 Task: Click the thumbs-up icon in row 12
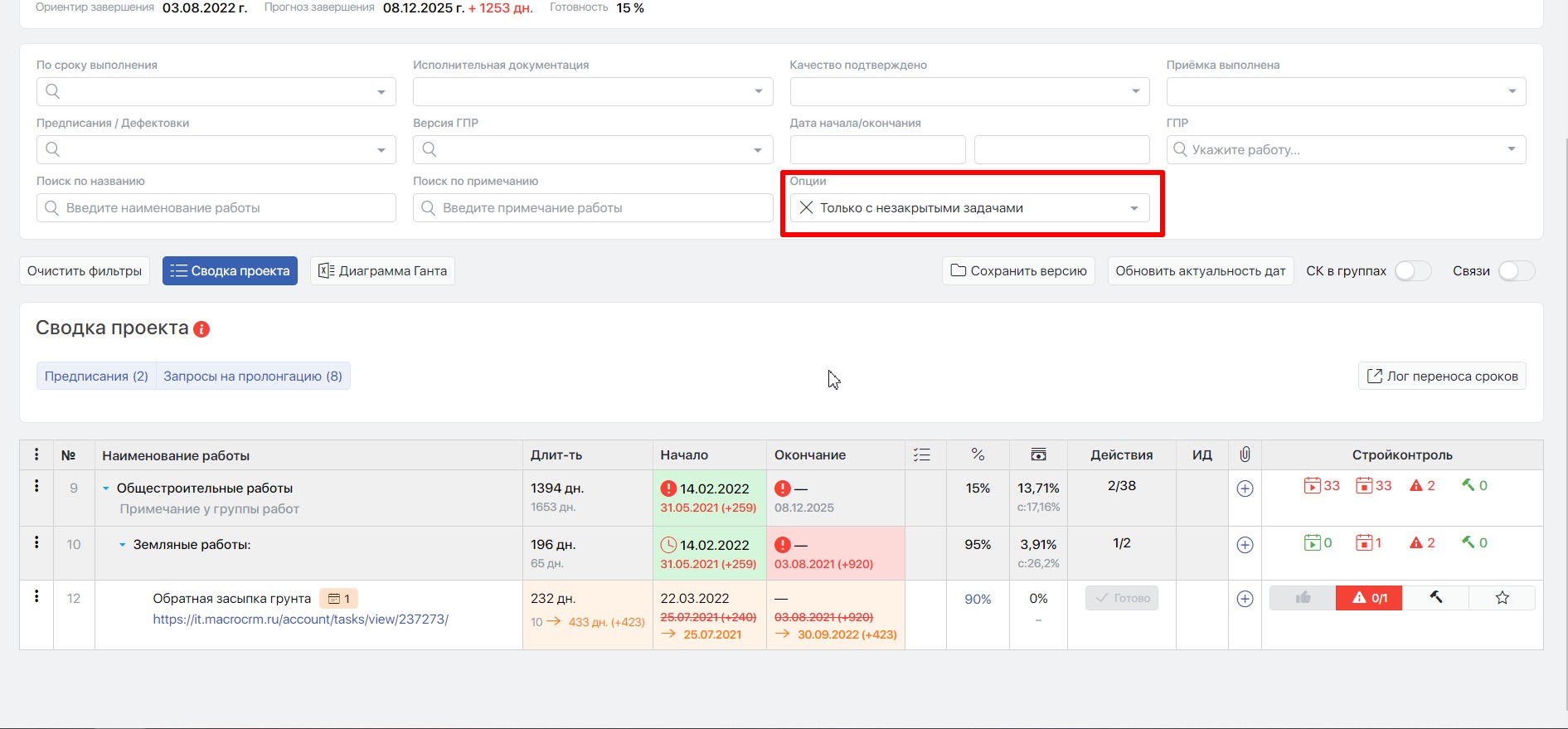(1303, 598)
